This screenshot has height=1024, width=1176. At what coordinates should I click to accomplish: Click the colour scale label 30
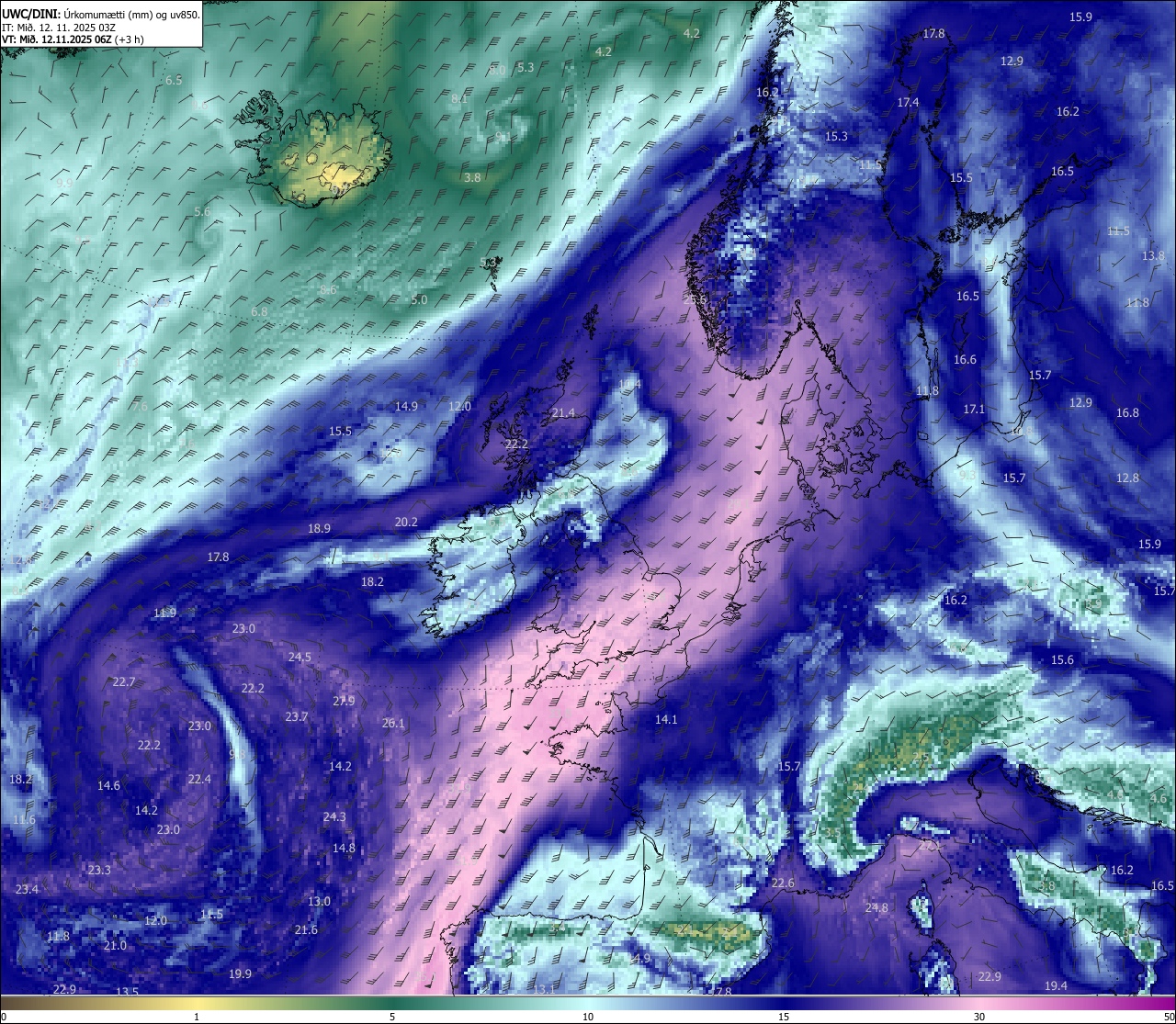tap(979, 1017)
